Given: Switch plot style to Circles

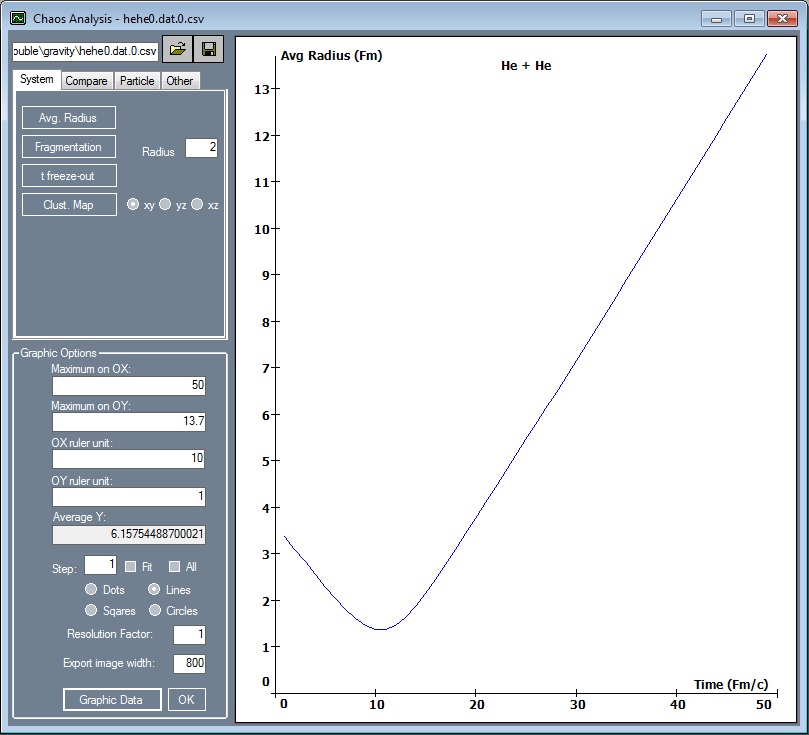Looking at the screenshot, I should pyautogui.click(x=155, y=610).
